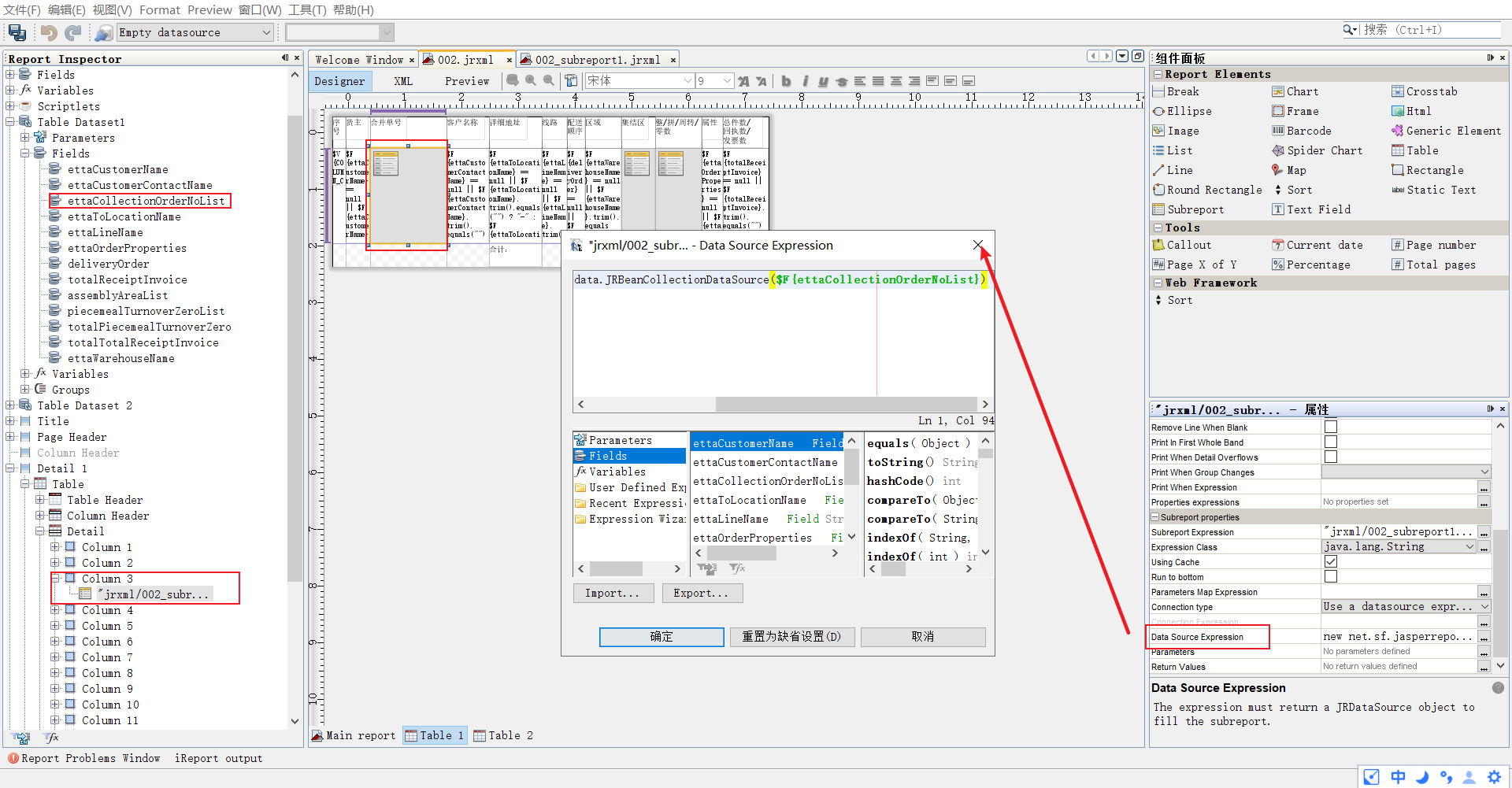Expand the Column 4 tree node
This screenshot has height=788, width=1512.
coord(55,610)
